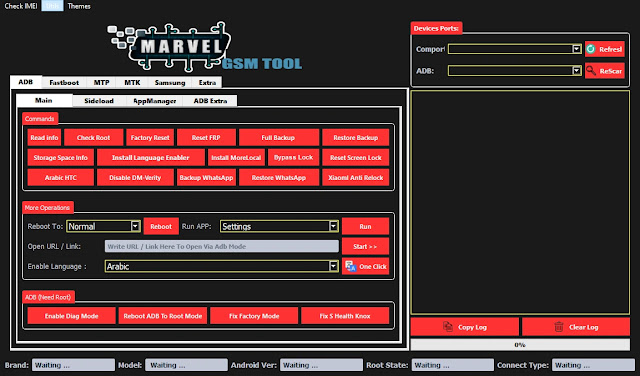The width and height of the screenshot is (640, 376).
Task: Click the Start >> button
Action: (x=365, y=247)
